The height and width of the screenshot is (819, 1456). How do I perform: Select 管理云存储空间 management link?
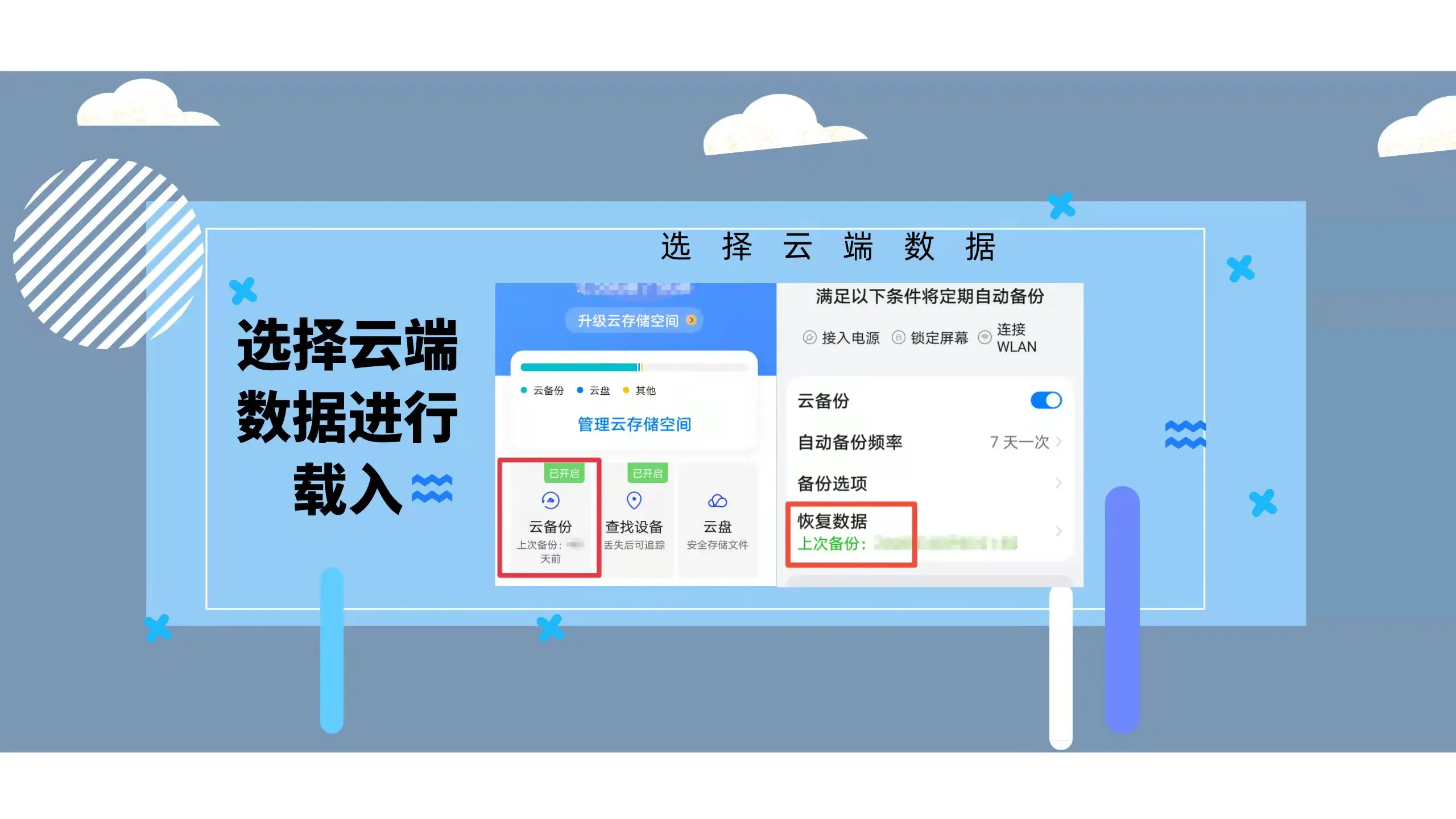[634, 423]
